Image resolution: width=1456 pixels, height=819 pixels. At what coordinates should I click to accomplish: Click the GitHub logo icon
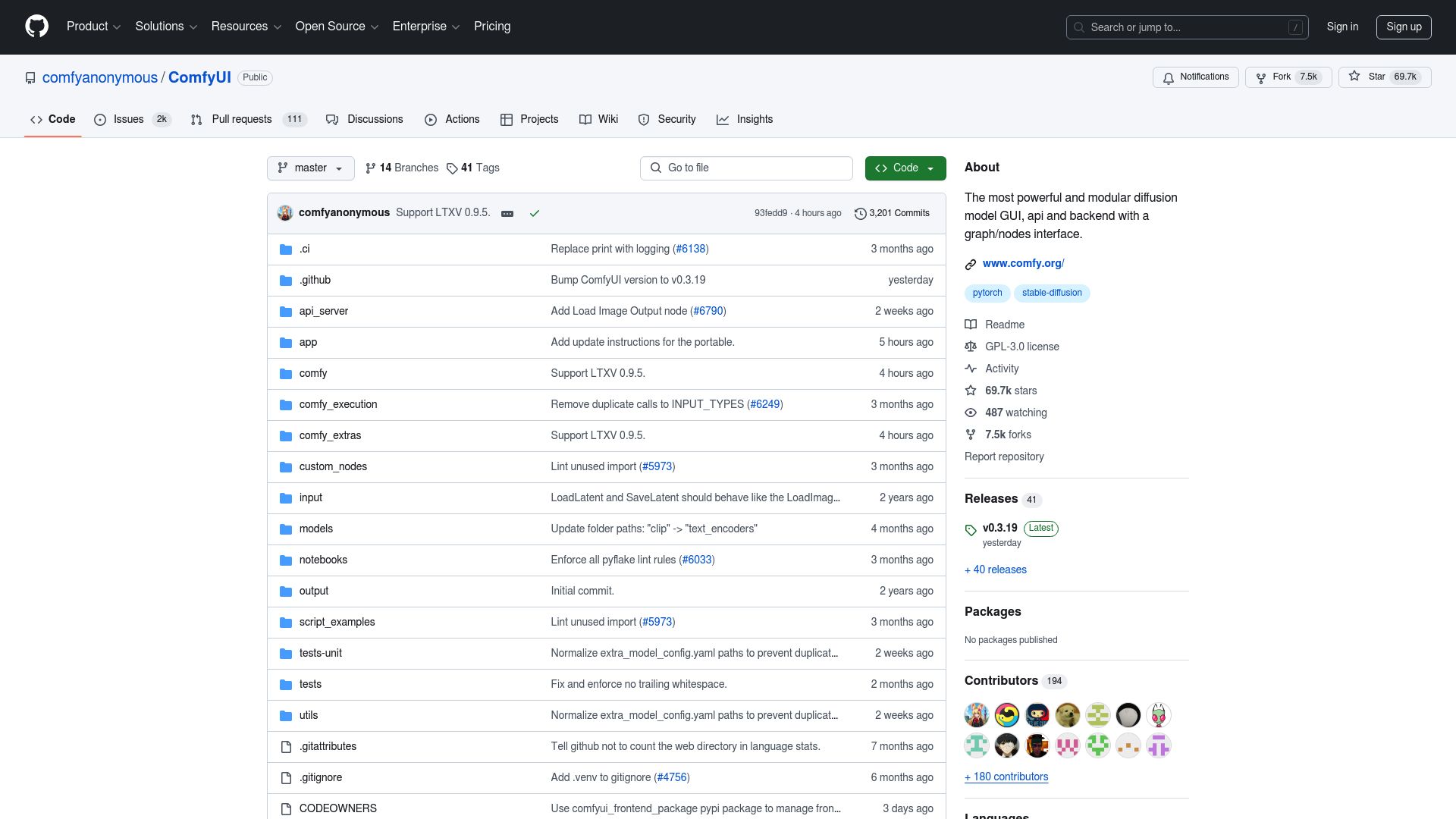coord(36,27)
